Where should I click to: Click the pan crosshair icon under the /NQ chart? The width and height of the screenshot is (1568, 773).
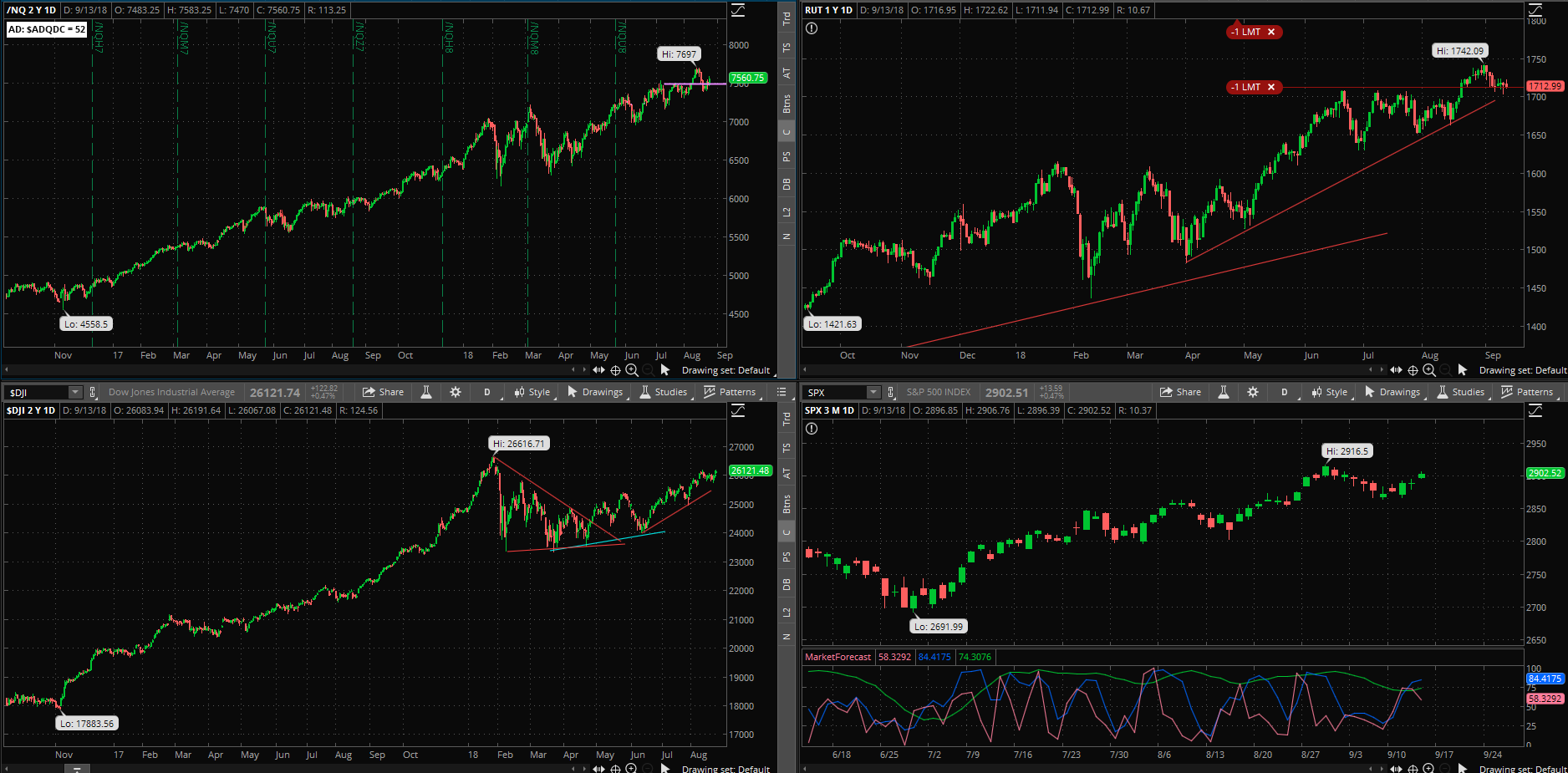(x=615, y=370)
